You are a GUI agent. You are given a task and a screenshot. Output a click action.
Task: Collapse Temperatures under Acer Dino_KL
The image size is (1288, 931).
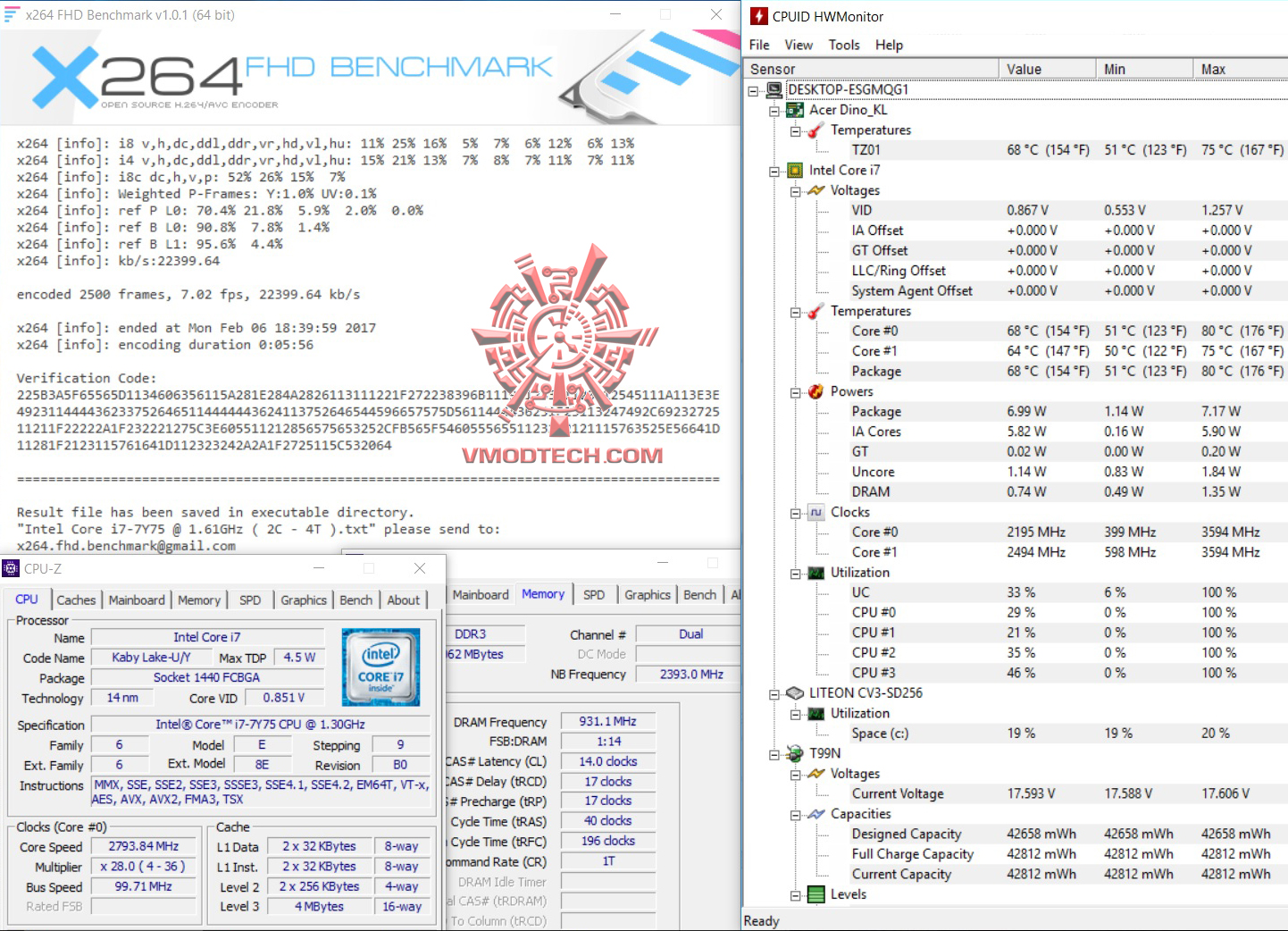[x=795, y=131]
